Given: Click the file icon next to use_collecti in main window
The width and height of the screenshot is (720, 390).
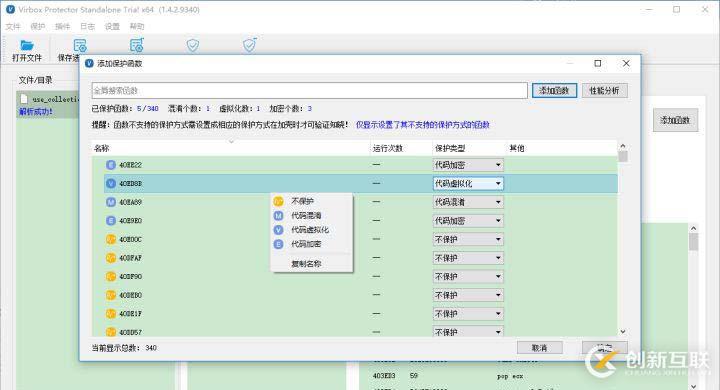Looking at the screenshot, I should (x=24, y=99).
